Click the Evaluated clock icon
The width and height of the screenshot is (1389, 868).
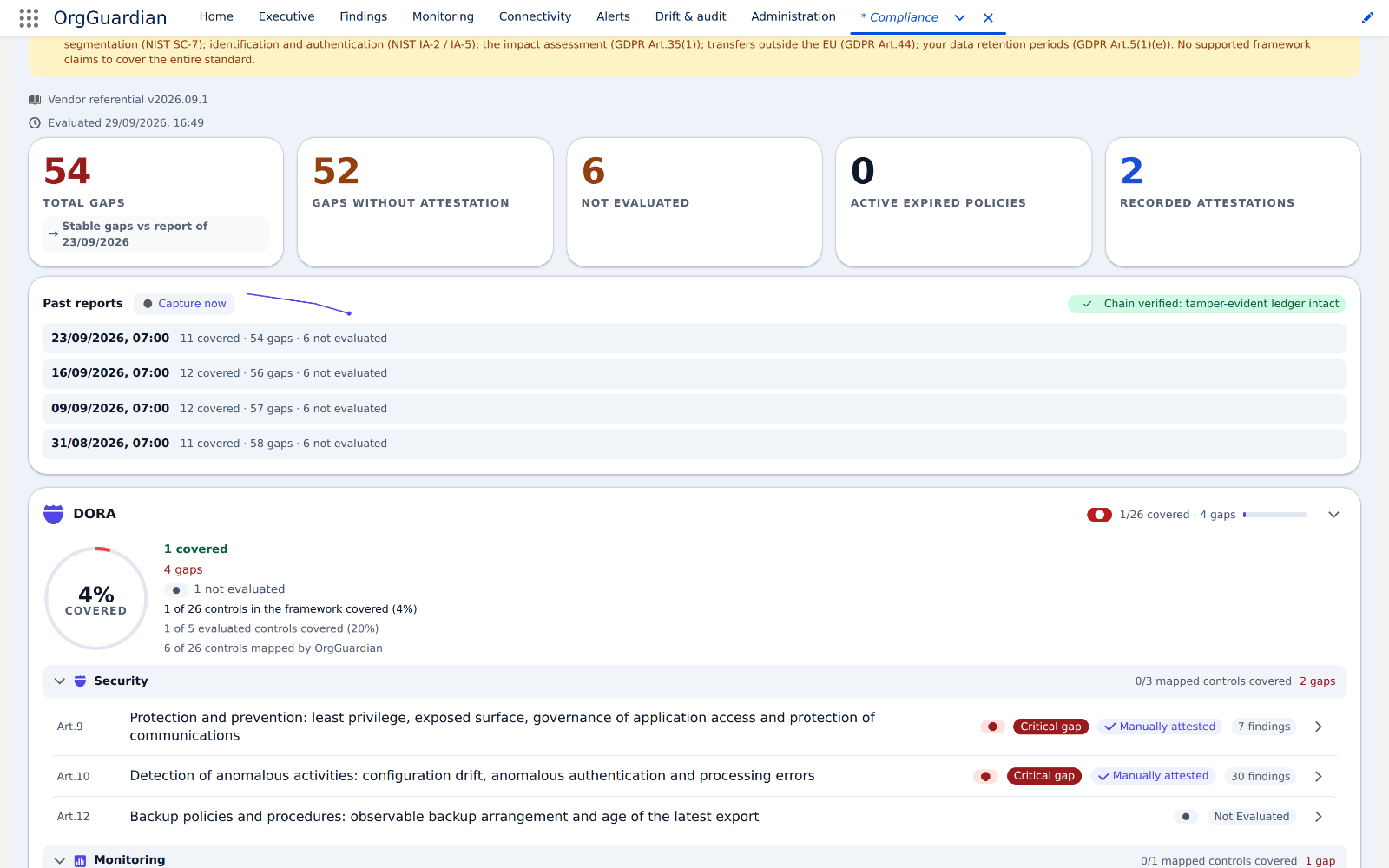pyautogui.click(x=35, y=123)
